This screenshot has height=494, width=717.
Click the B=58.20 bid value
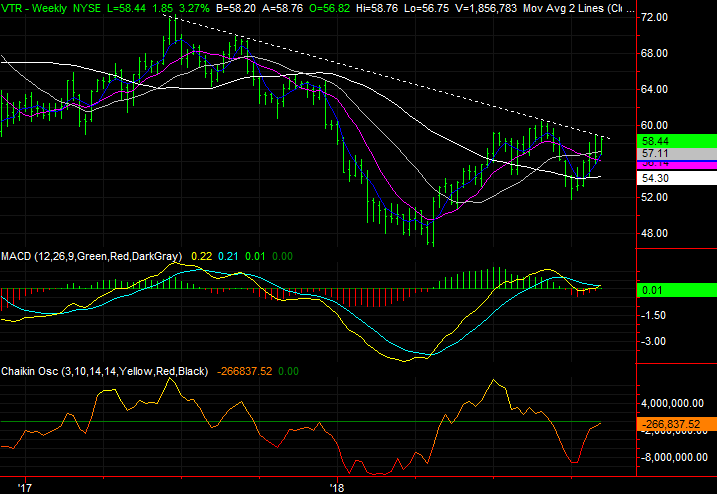point(235,8)
